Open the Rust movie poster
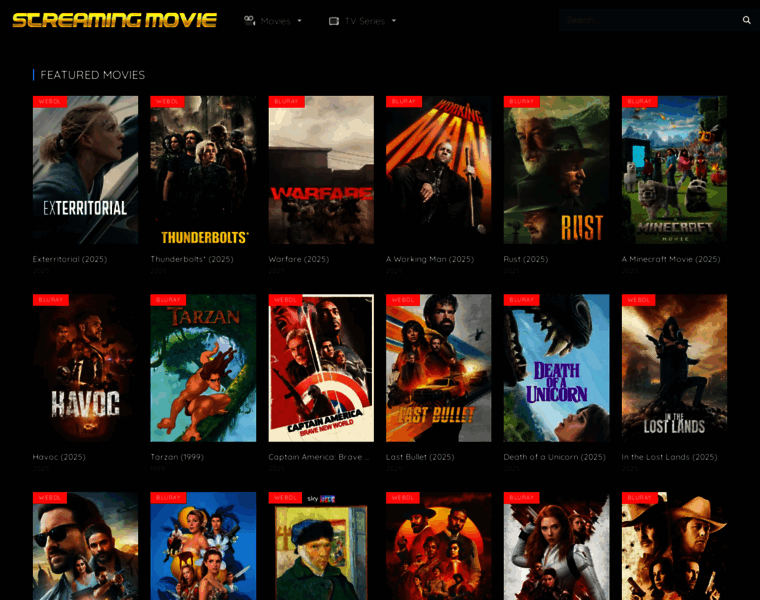This screenshot has width=760, height=600. coord(556,170)
